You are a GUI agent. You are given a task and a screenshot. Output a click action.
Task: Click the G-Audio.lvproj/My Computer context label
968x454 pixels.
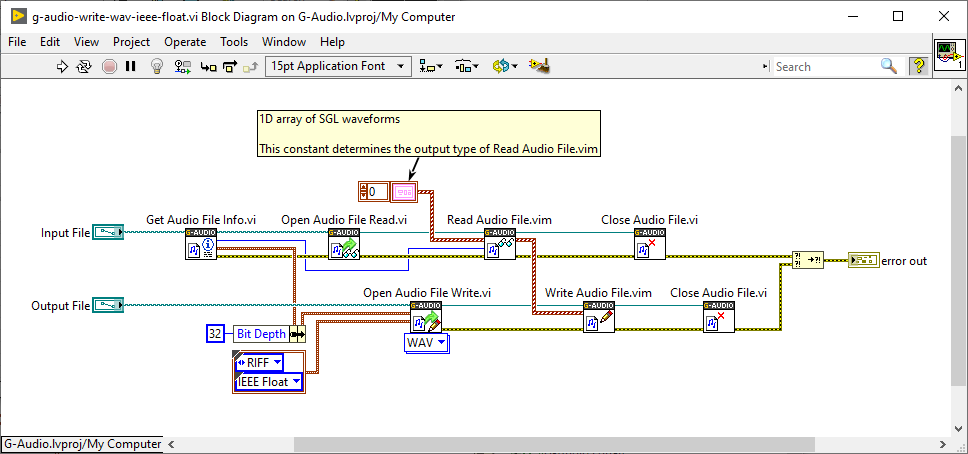click(x=83, y=444)
